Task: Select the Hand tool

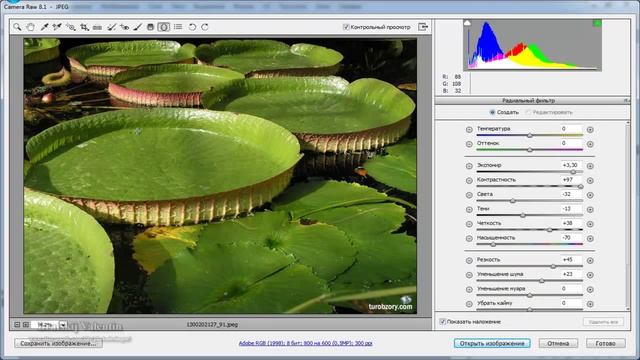Action: tap(31, 27)
